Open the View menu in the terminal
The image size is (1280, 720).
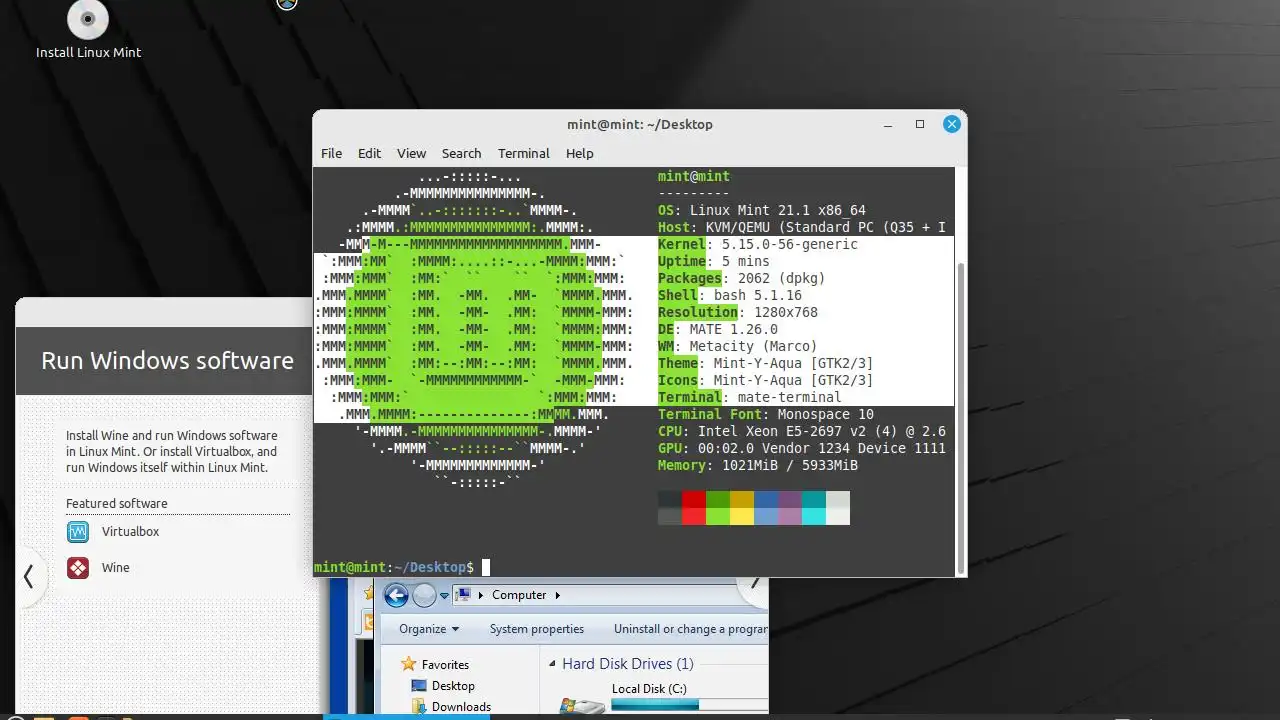411,153
